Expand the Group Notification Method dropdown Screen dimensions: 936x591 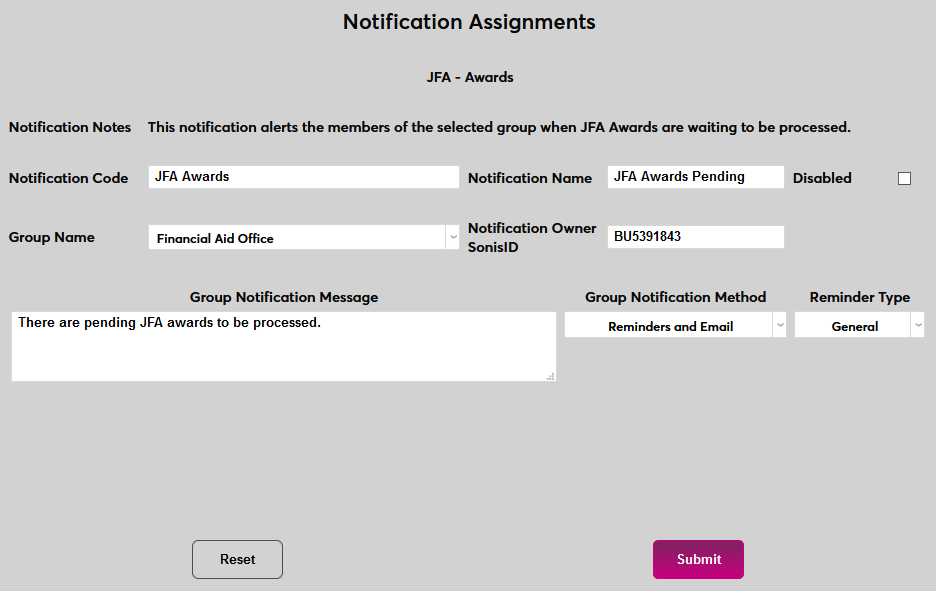tap(675, 326)
